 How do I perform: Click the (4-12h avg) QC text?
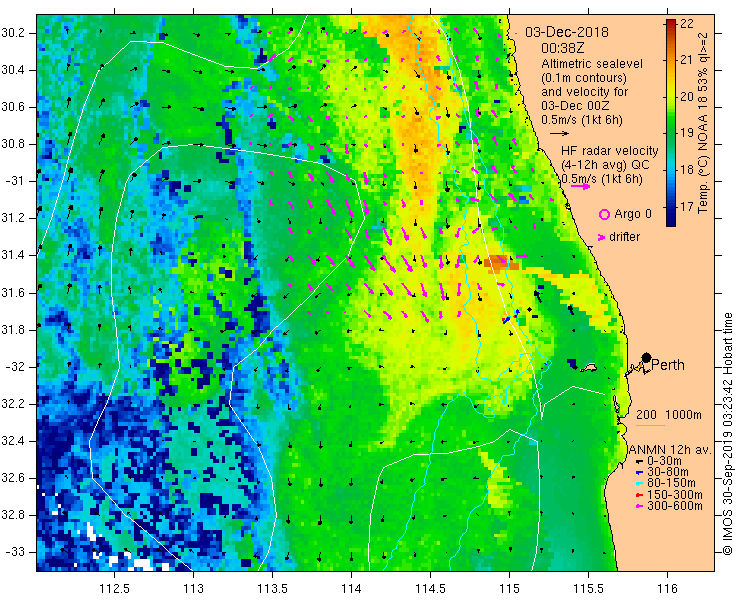[605, 165]
